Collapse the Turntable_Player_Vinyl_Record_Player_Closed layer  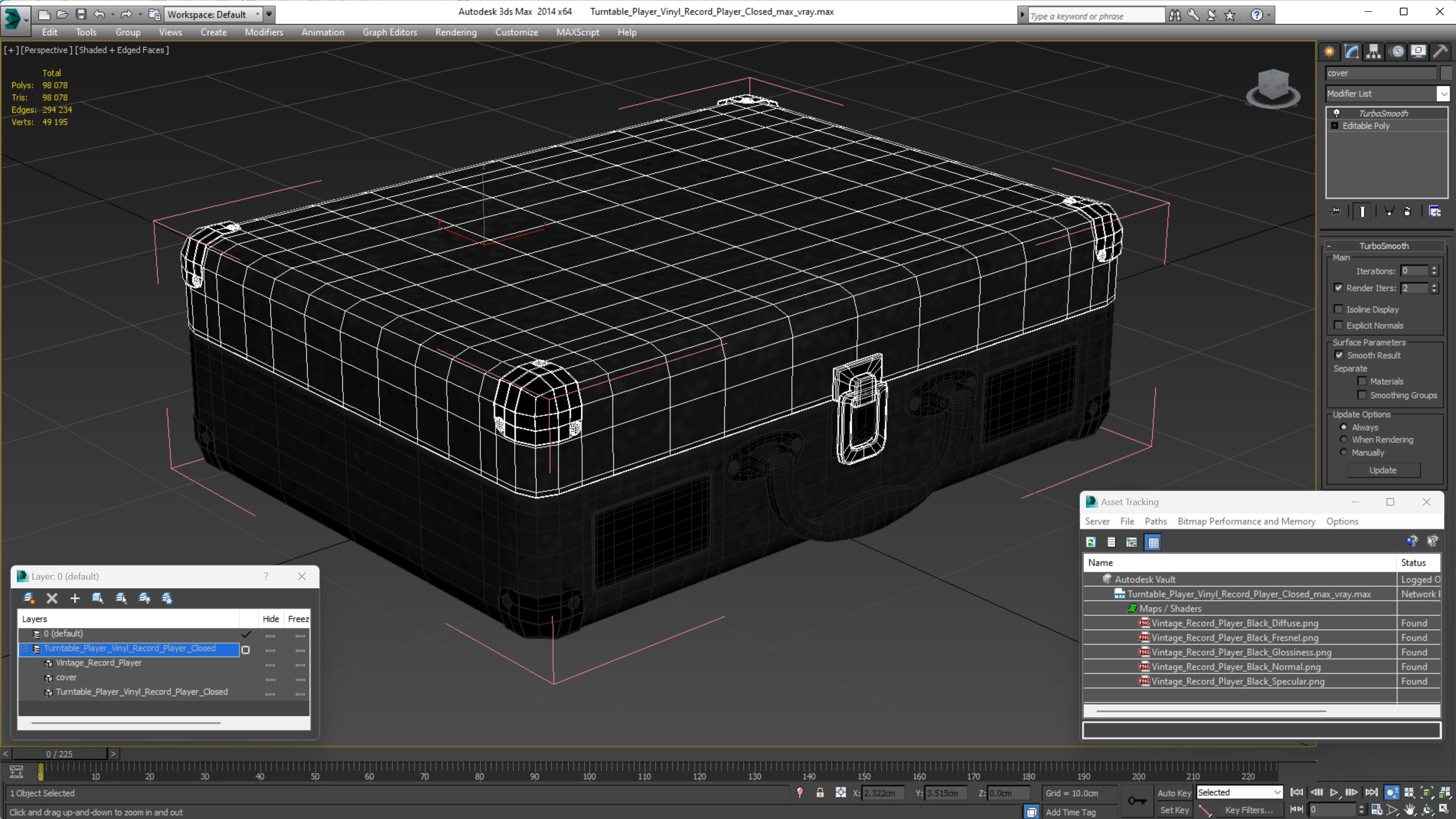pos(24,648)
